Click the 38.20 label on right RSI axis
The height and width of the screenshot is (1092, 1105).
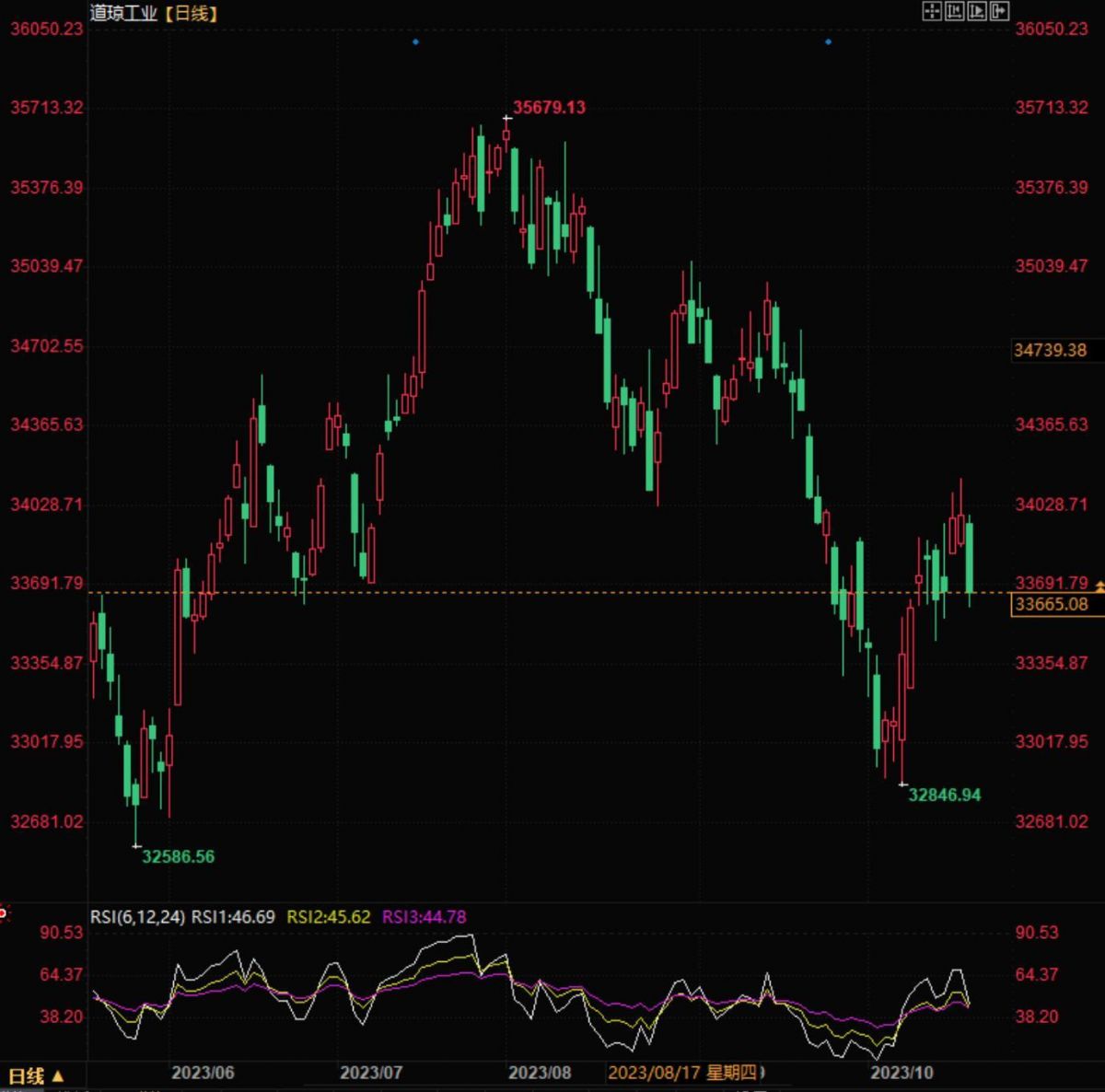point(1037,1017)
